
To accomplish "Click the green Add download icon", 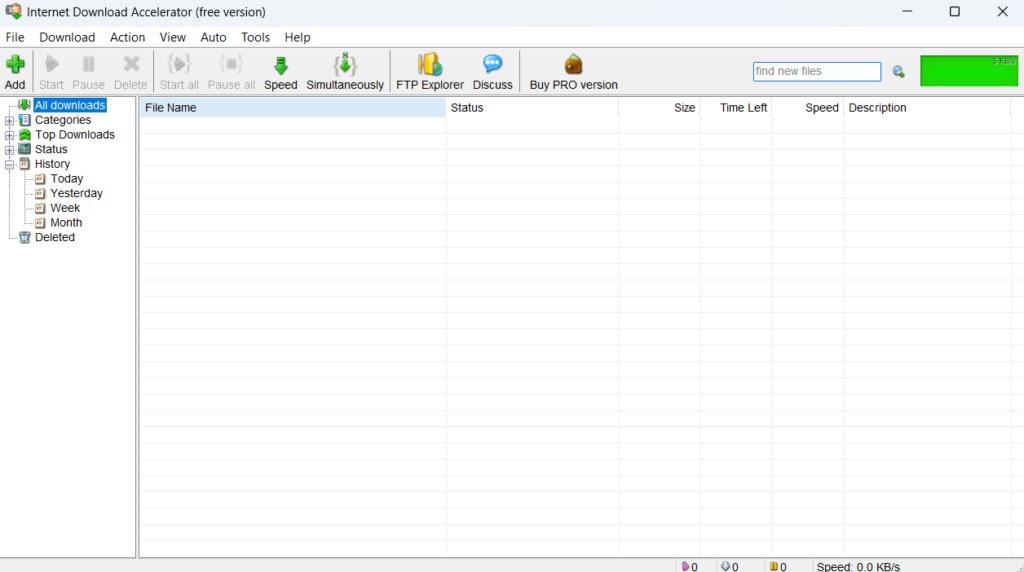I will (x=15, y=66).
